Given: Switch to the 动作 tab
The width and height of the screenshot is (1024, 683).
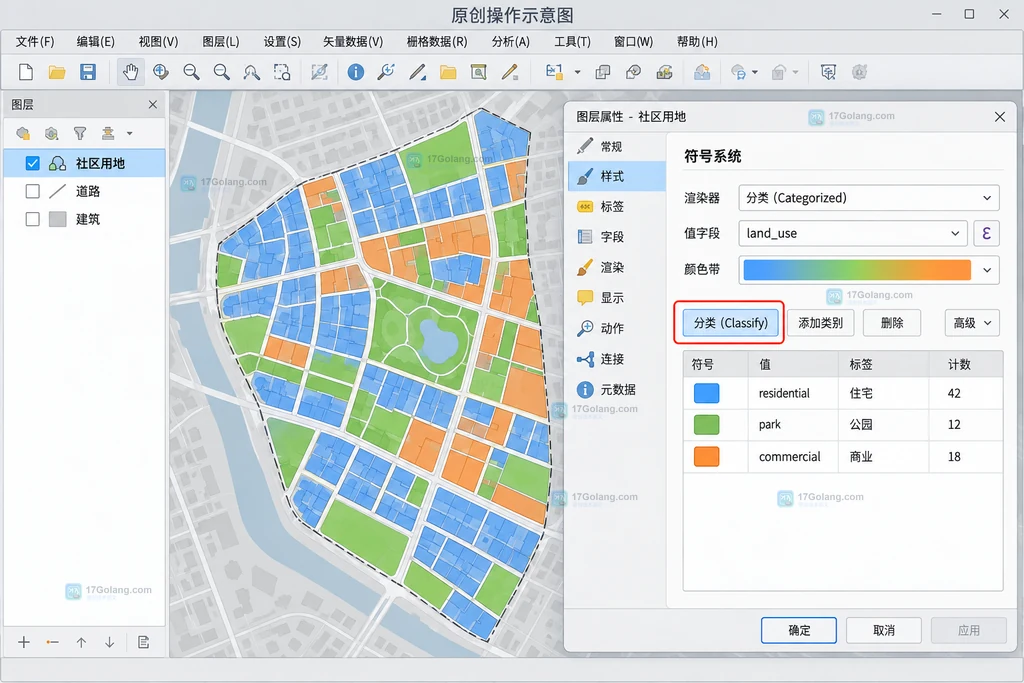Looking at the screenshot, I should tap(616, 328).
